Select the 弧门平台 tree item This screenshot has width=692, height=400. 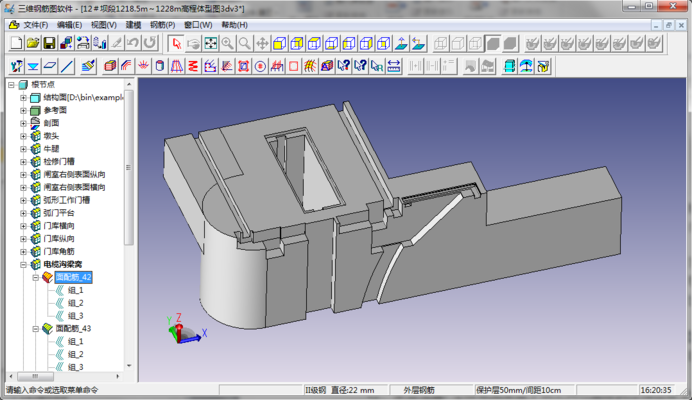point(59,213)
